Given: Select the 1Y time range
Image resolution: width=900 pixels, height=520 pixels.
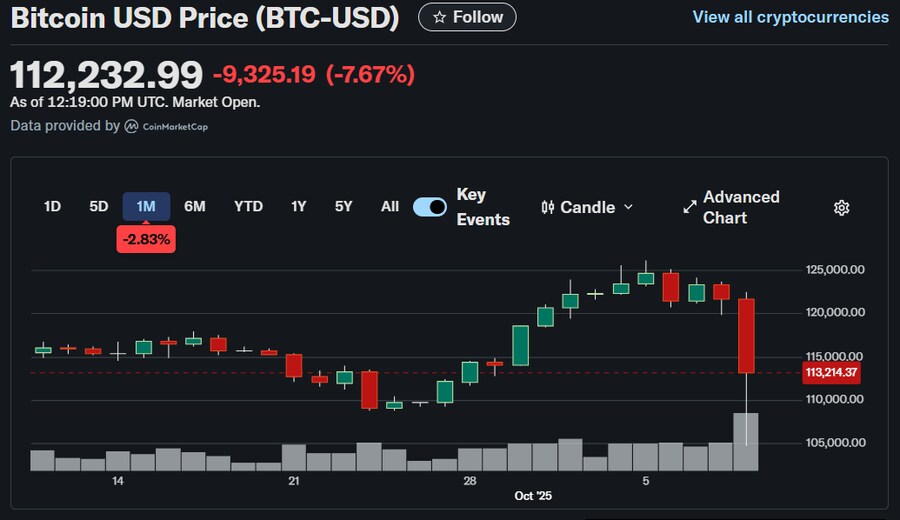Looking at the screenshot, I should [298, 207].
